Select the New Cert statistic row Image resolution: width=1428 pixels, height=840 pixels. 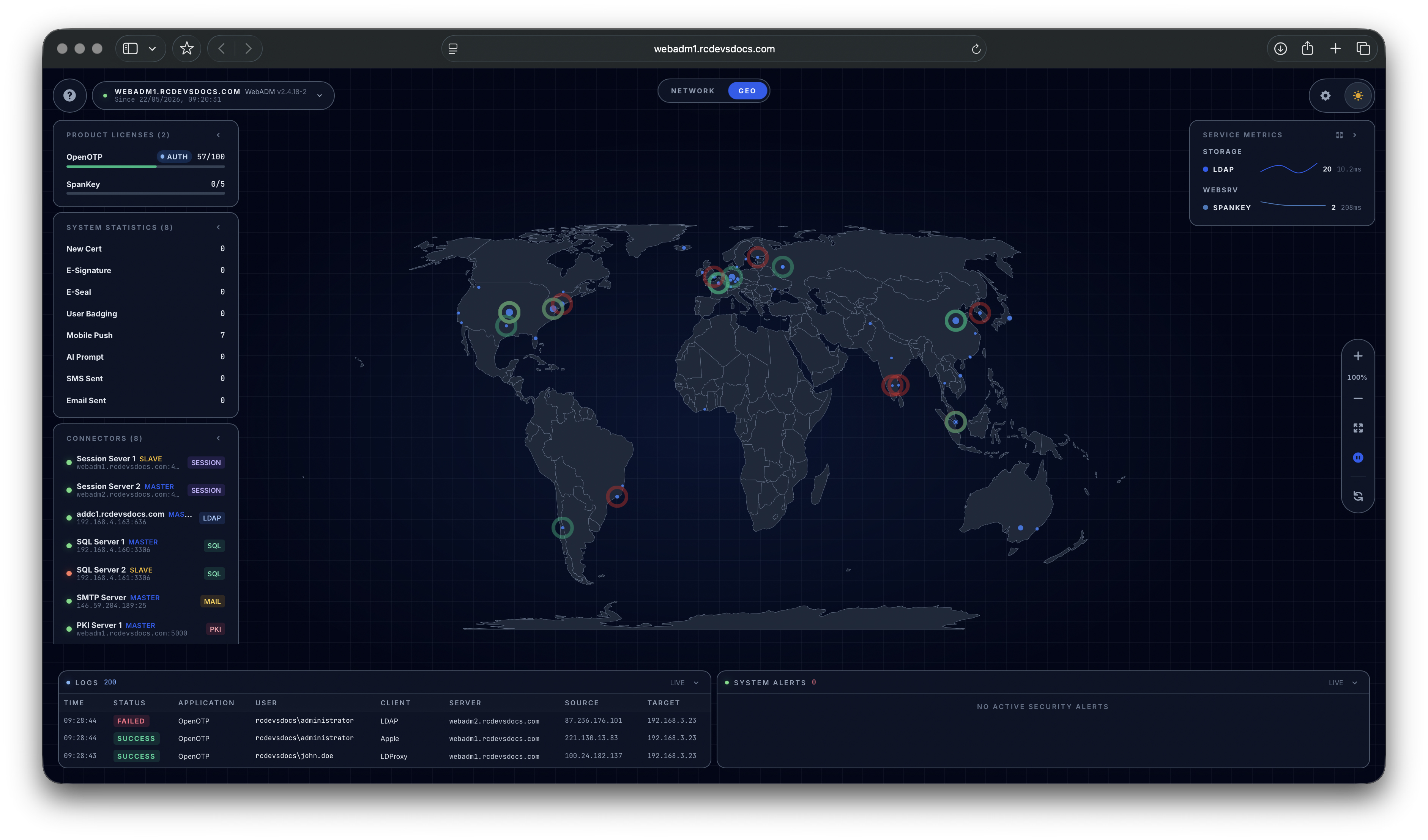(x=146, y=249)
